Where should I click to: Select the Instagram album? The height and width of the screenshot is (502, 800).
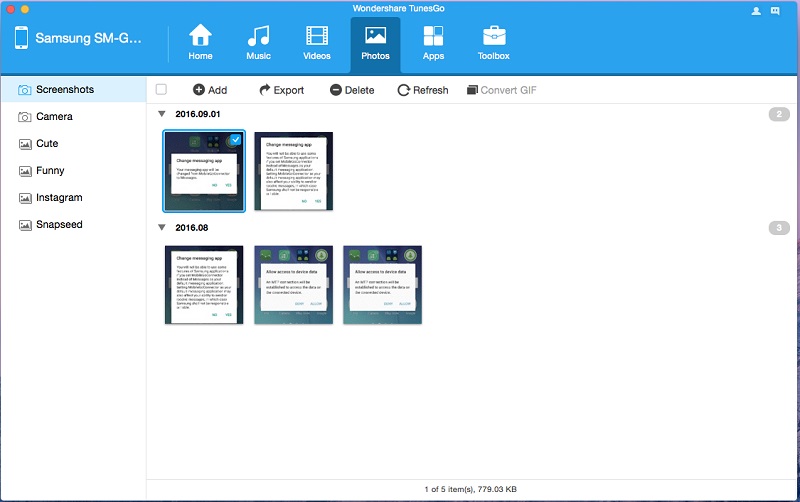pyautogui.click(x=59, y=198)
